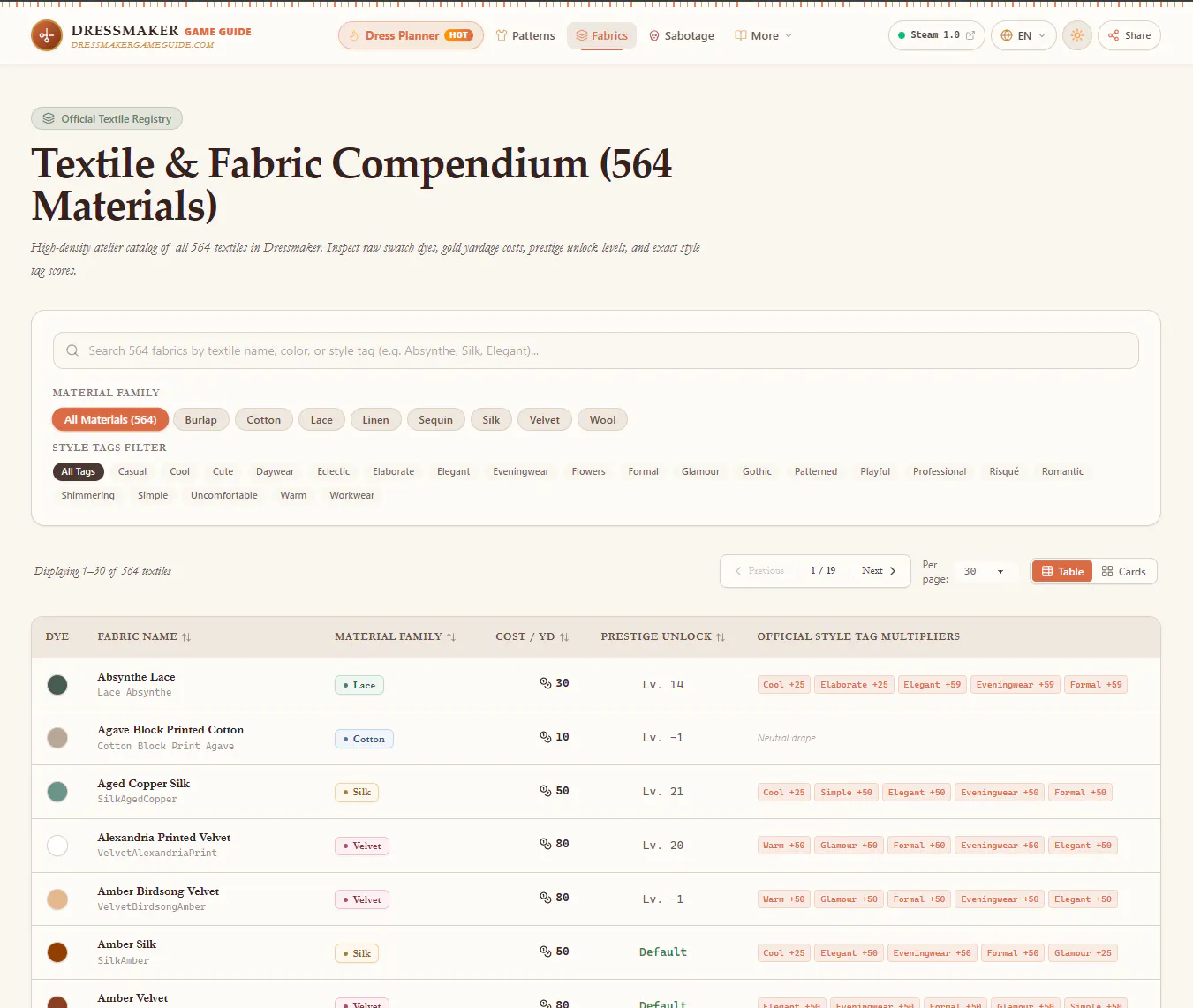Go to Next page of textiles
Viewport: 1193px width, 1008px height.
pos(879,570)
